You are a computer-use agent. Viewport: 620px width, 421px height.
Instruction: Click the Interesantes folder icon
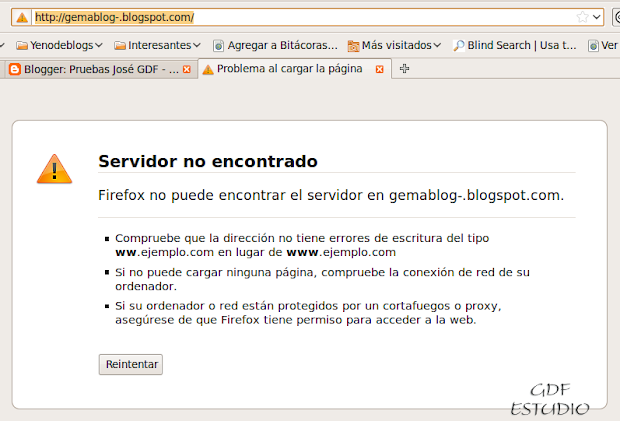pyautogui.click(x=120, y=46)
